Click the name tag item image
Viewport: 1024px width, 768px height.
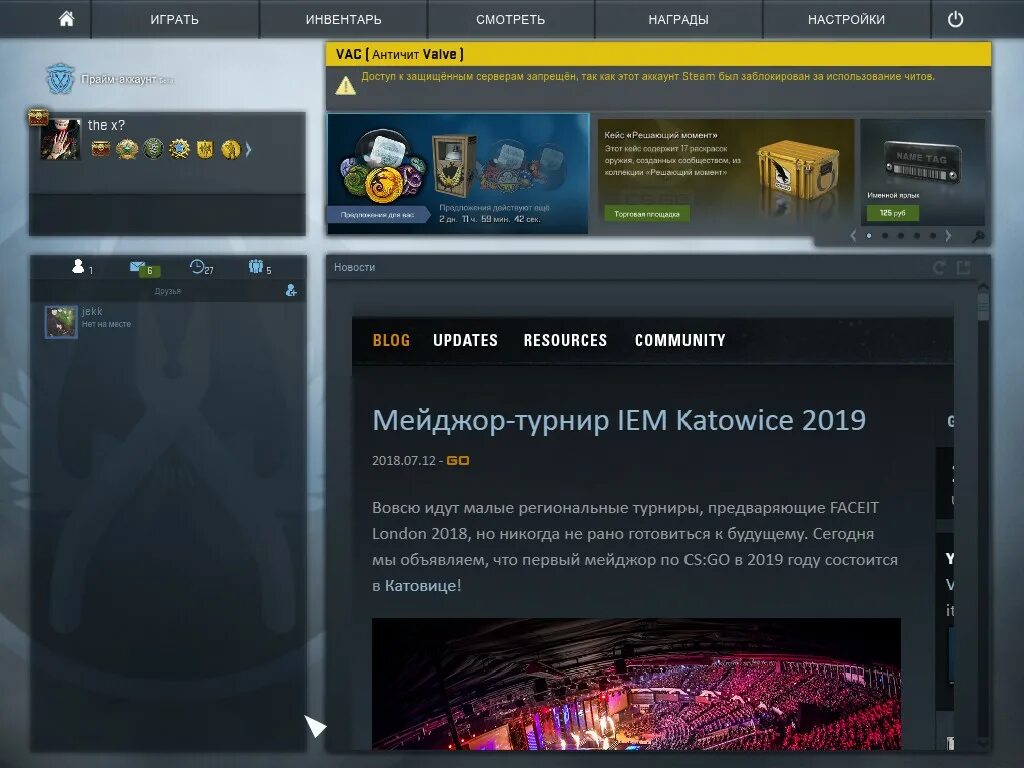tap(922, 162)
